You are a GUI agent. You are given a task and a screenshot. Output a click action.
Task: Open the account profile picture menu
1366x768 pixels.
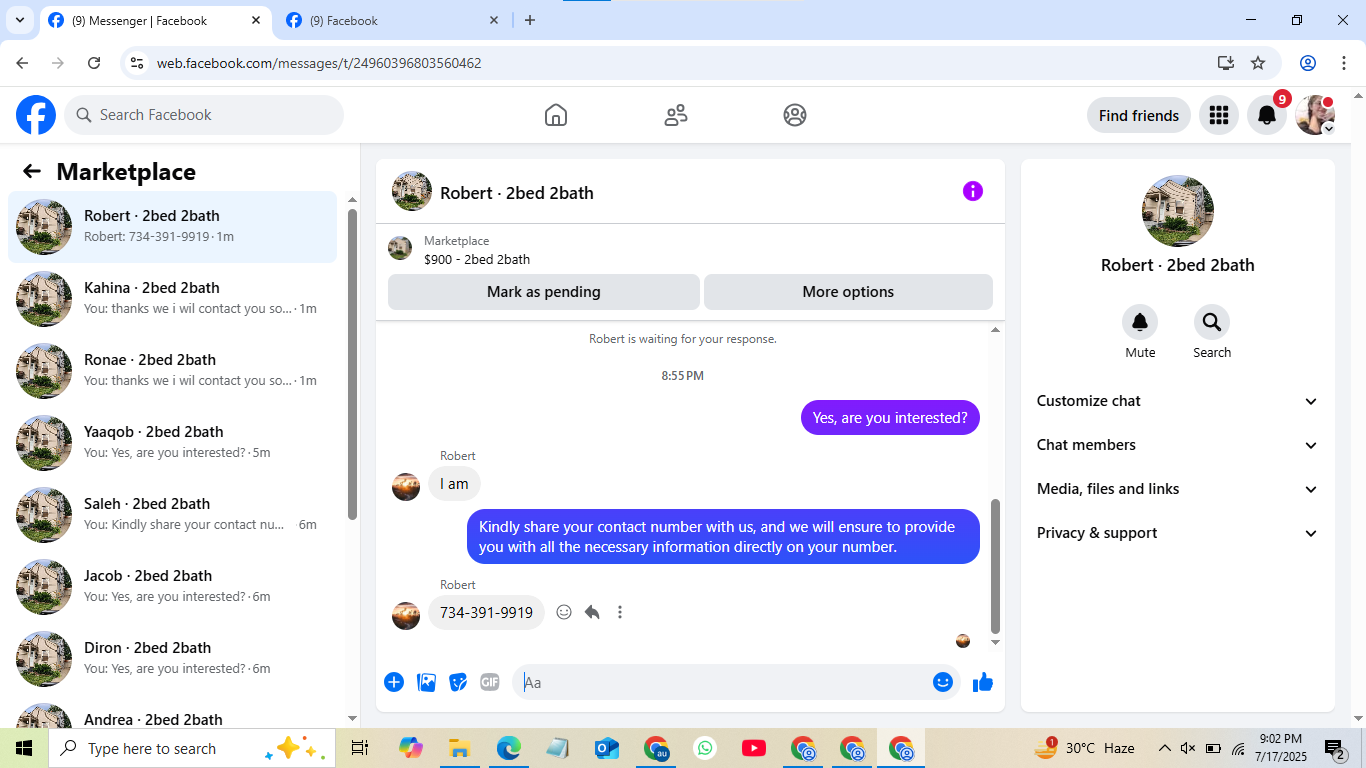(x=1315, y=115)
